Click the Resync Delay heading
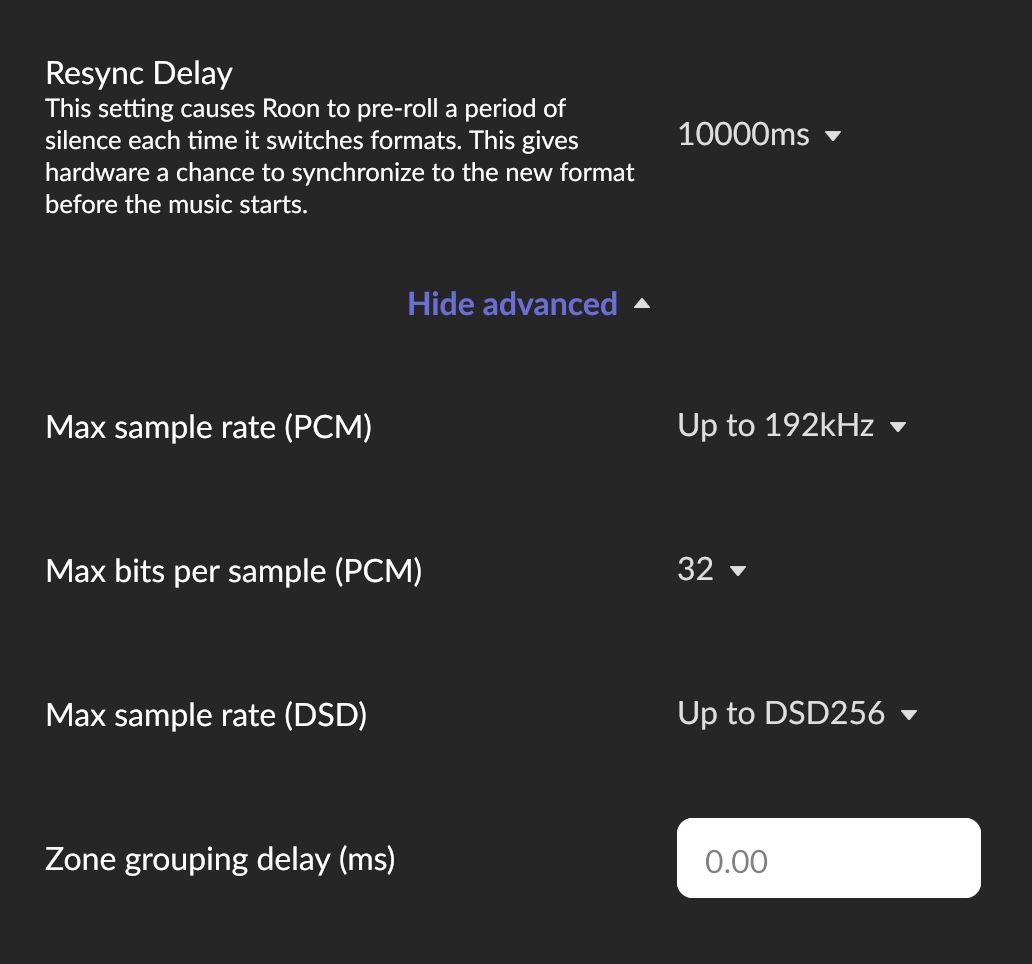 click(139, 73)
